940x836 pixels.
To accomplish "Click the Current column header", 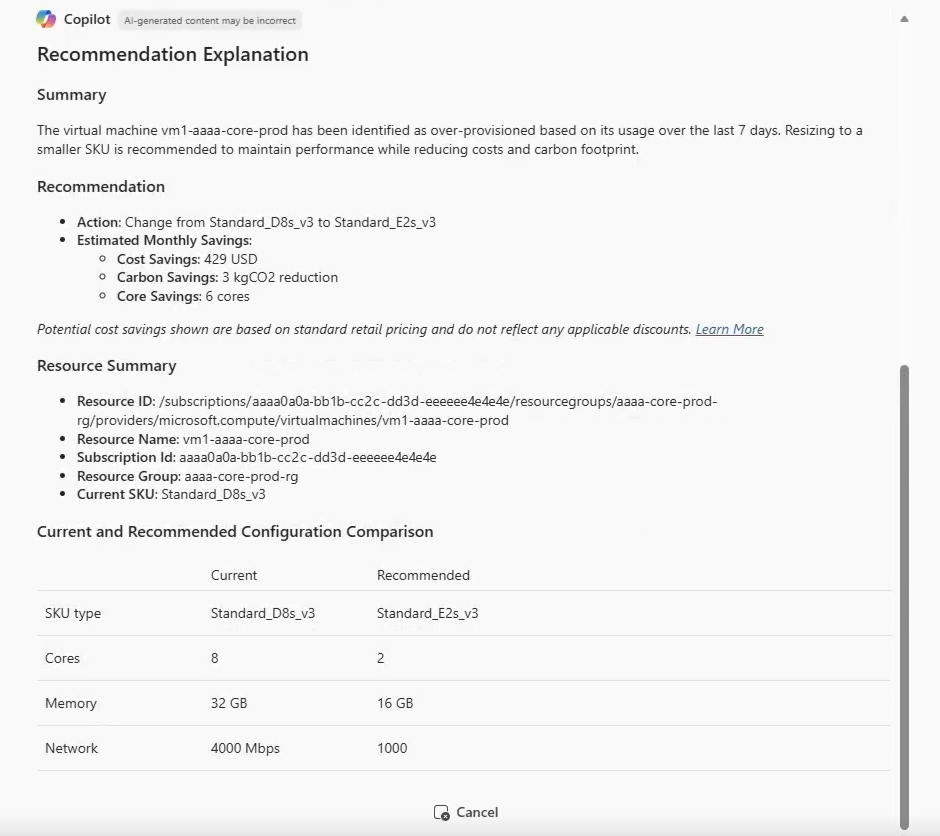I will click(x=234, y=575).
